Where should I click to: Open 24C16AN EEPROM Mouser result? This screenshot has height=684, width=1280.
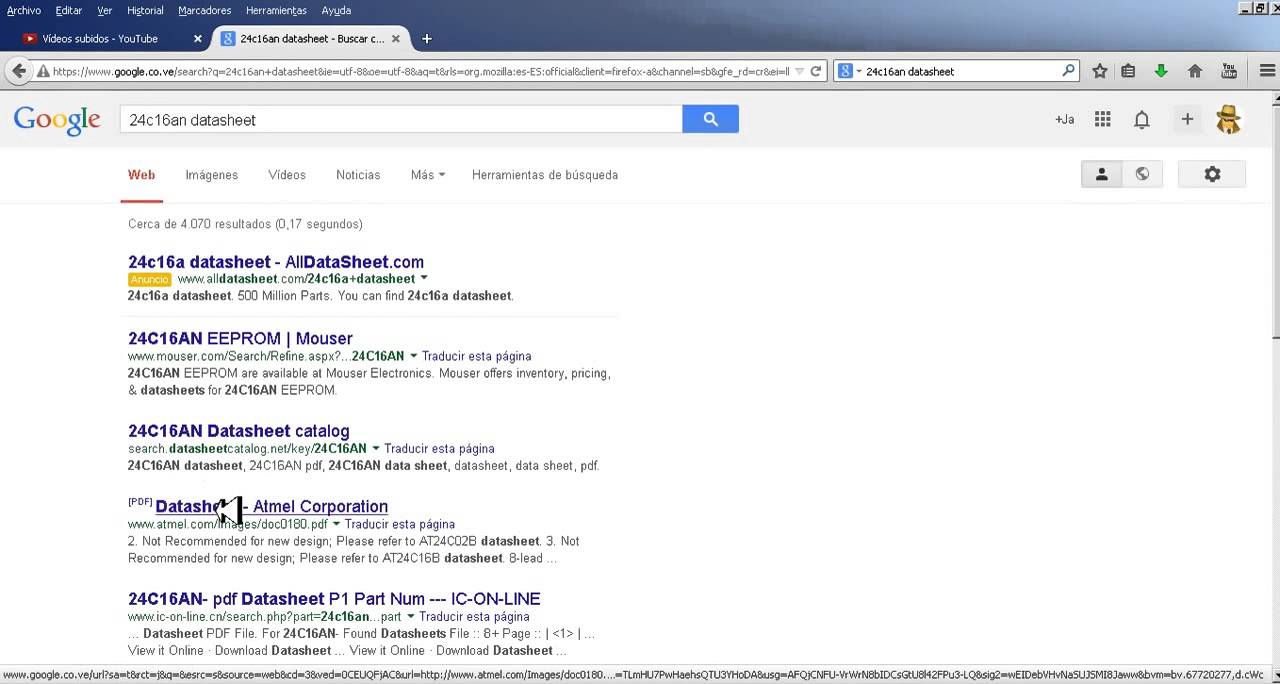coord(240,338)
